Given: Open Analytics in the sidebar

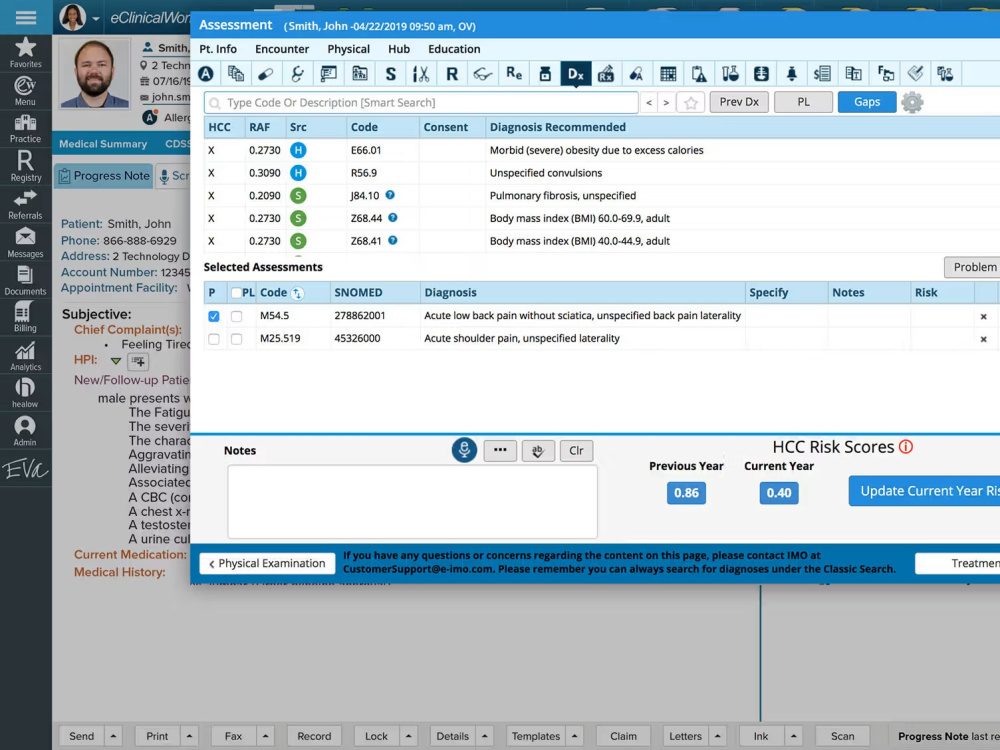Looking at the screenshot, I should 26,356.
